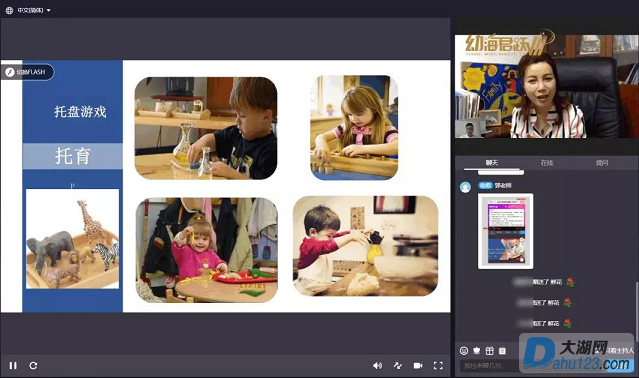The image size is (639, 378).
Task: Click the refresh stream icon
Action: click(33, 365)
